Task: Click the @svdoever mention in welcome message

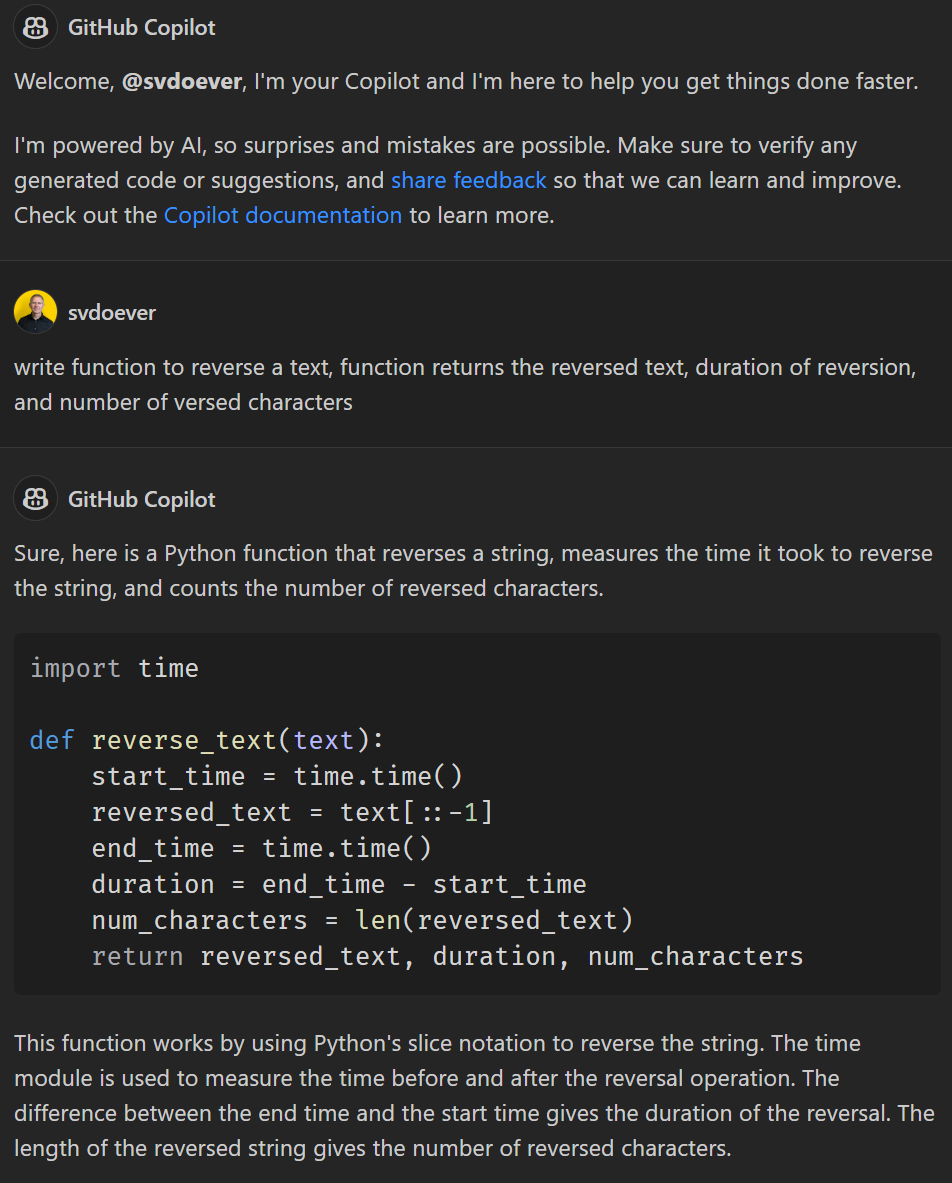Action: (182, 81)
